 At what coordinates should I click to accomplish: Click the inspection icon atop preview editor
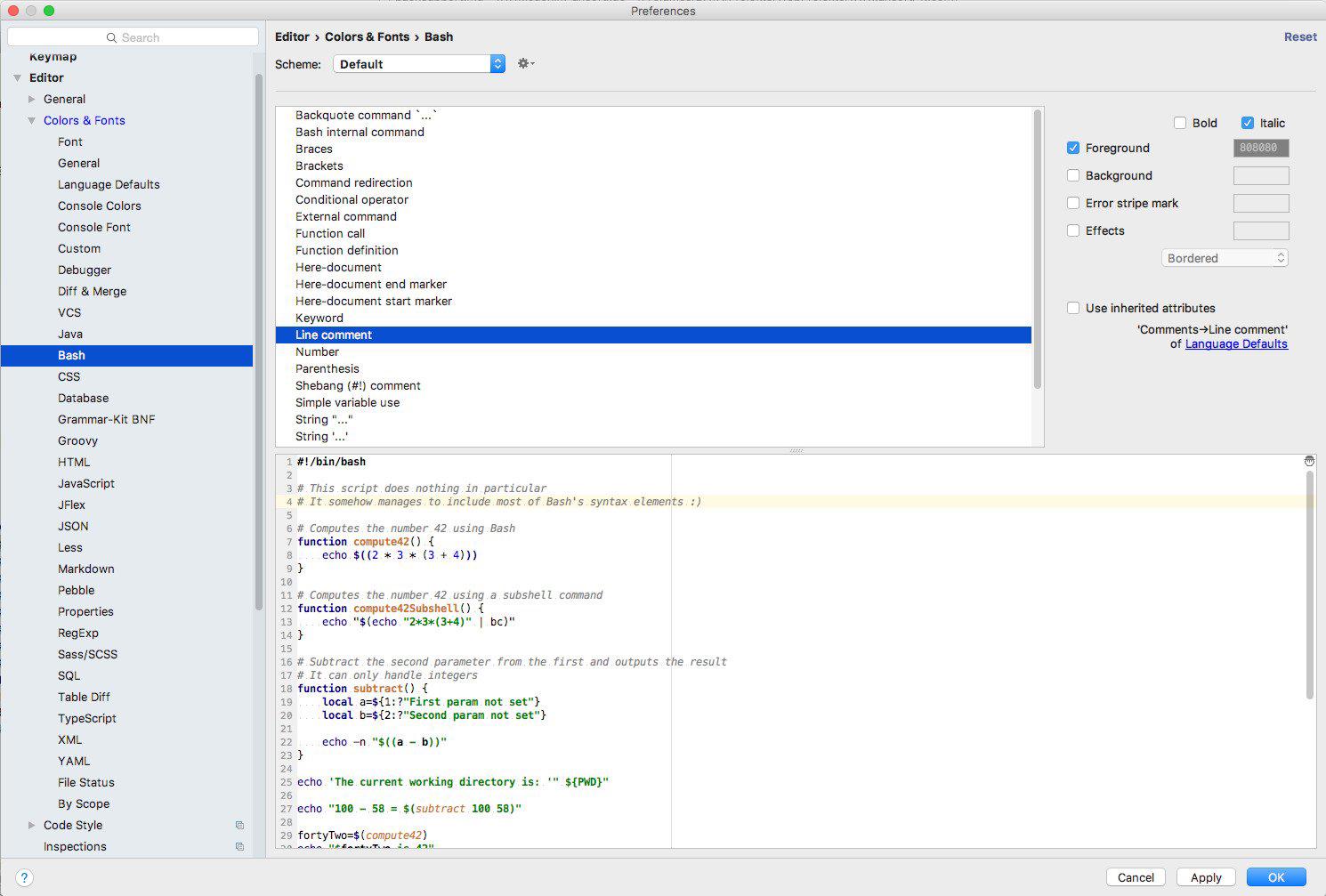pyautogui.click(x=1308, y=461)
